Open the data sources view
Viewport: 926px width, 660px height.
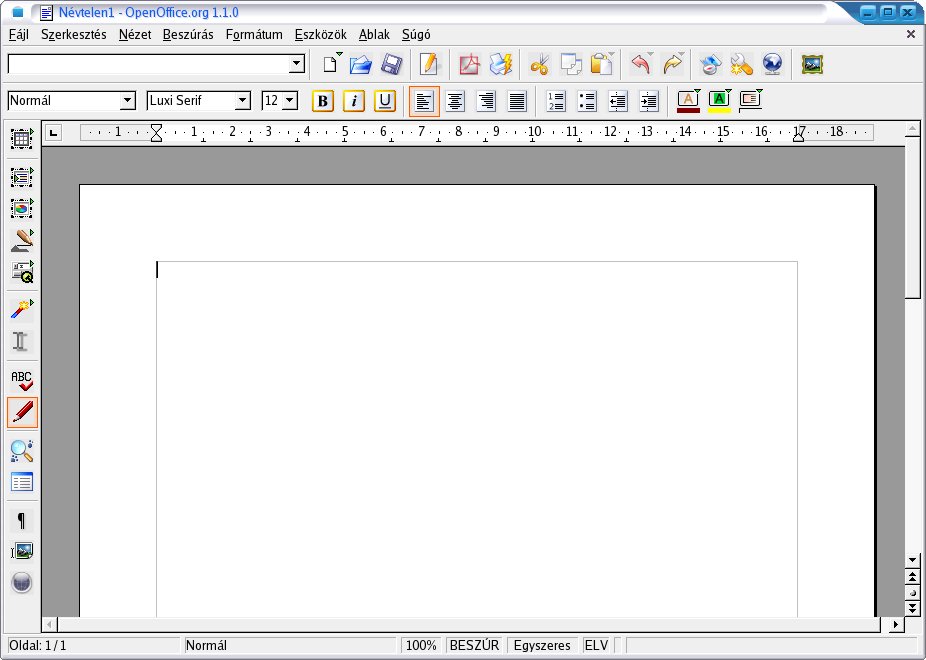click(22, 482)
